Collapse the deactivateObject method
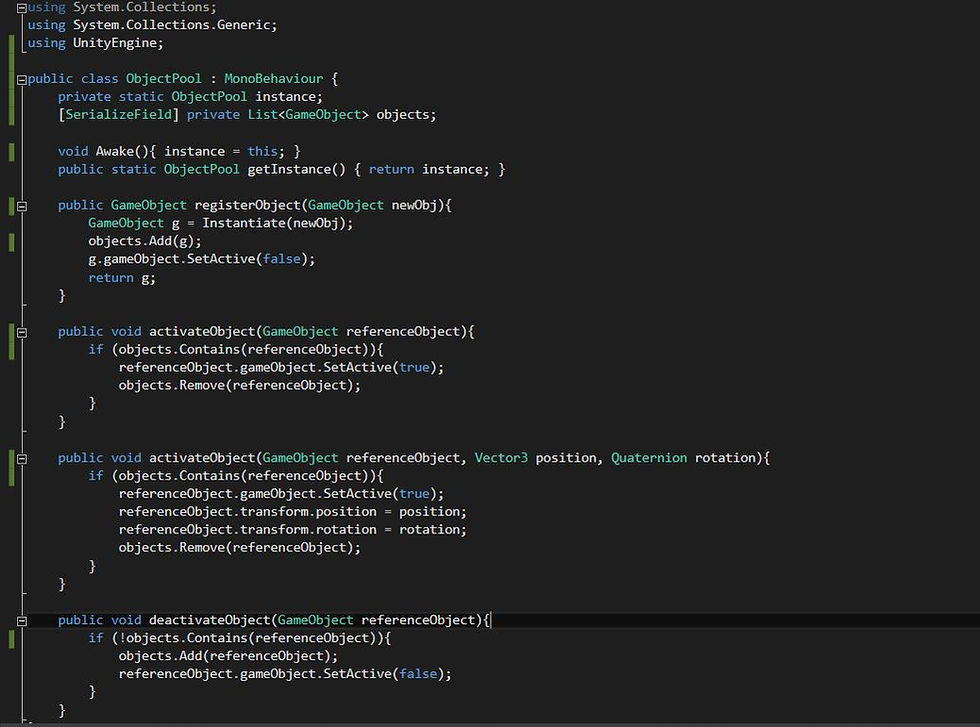980x727 pixels. point(22,621)
